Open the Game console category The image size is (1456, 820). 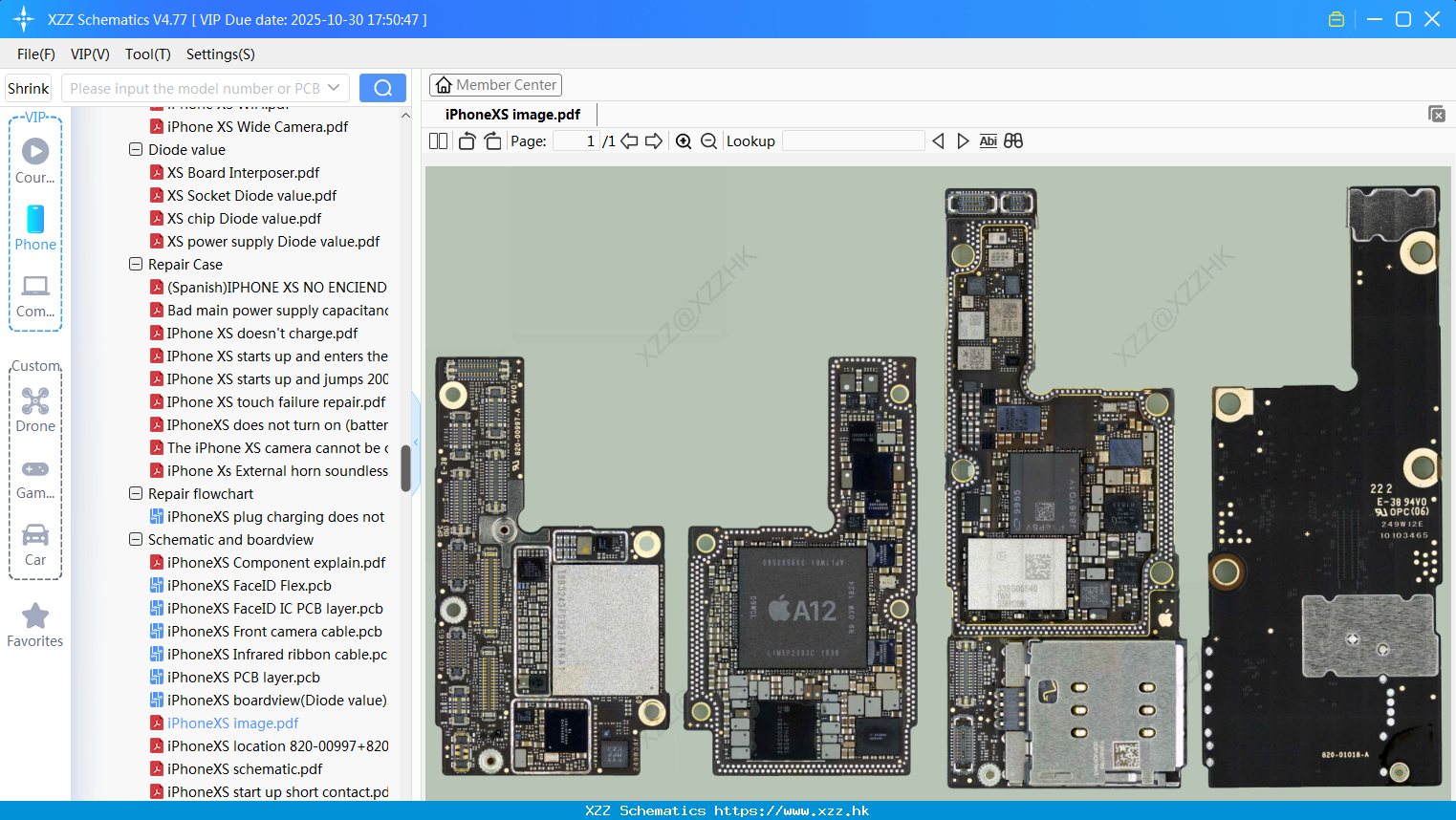pos(35,478)
